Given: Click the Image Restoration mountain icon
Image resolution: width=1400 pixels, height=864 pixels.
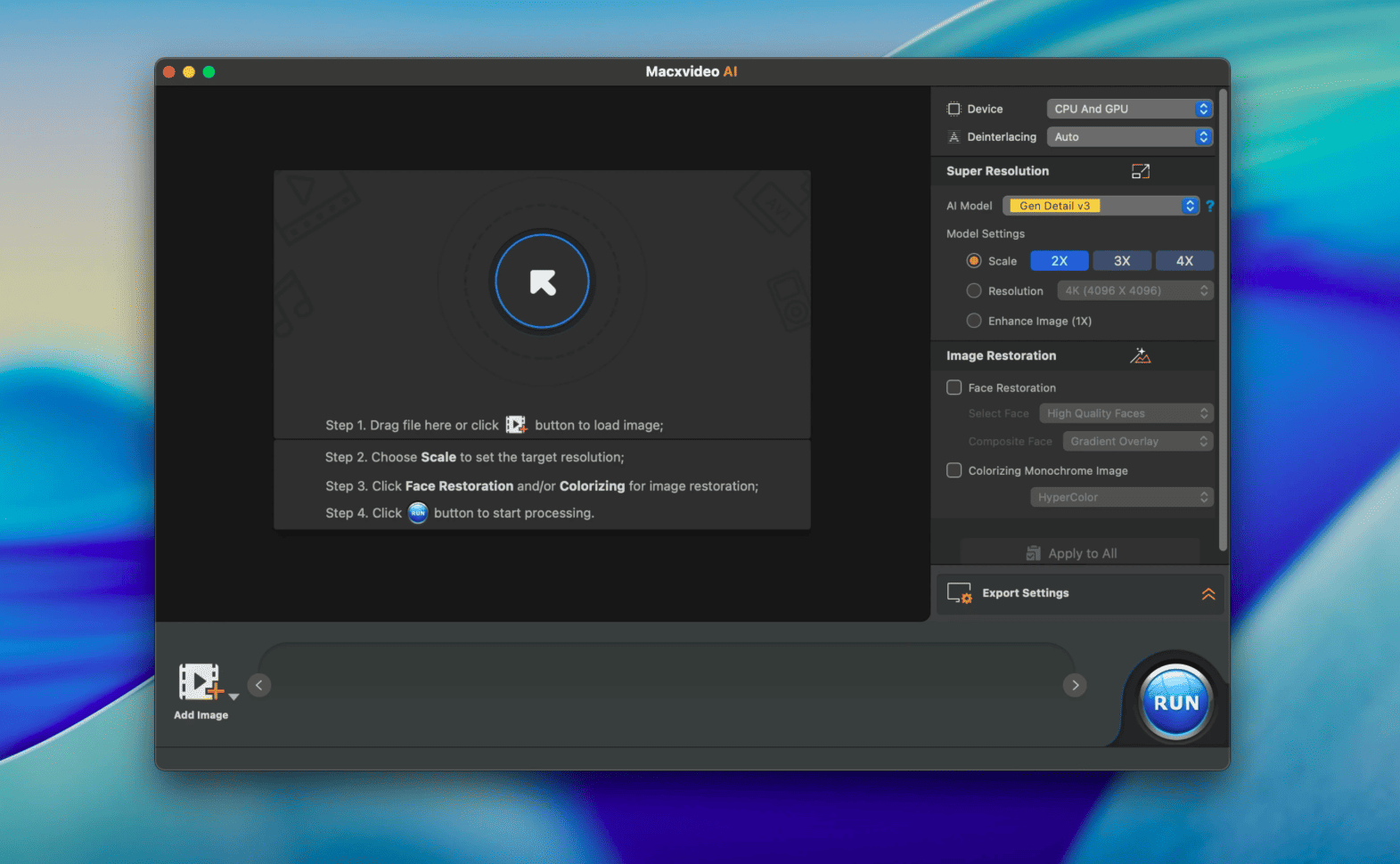Looking at the screenshot, I should (x=1141, y=355).
